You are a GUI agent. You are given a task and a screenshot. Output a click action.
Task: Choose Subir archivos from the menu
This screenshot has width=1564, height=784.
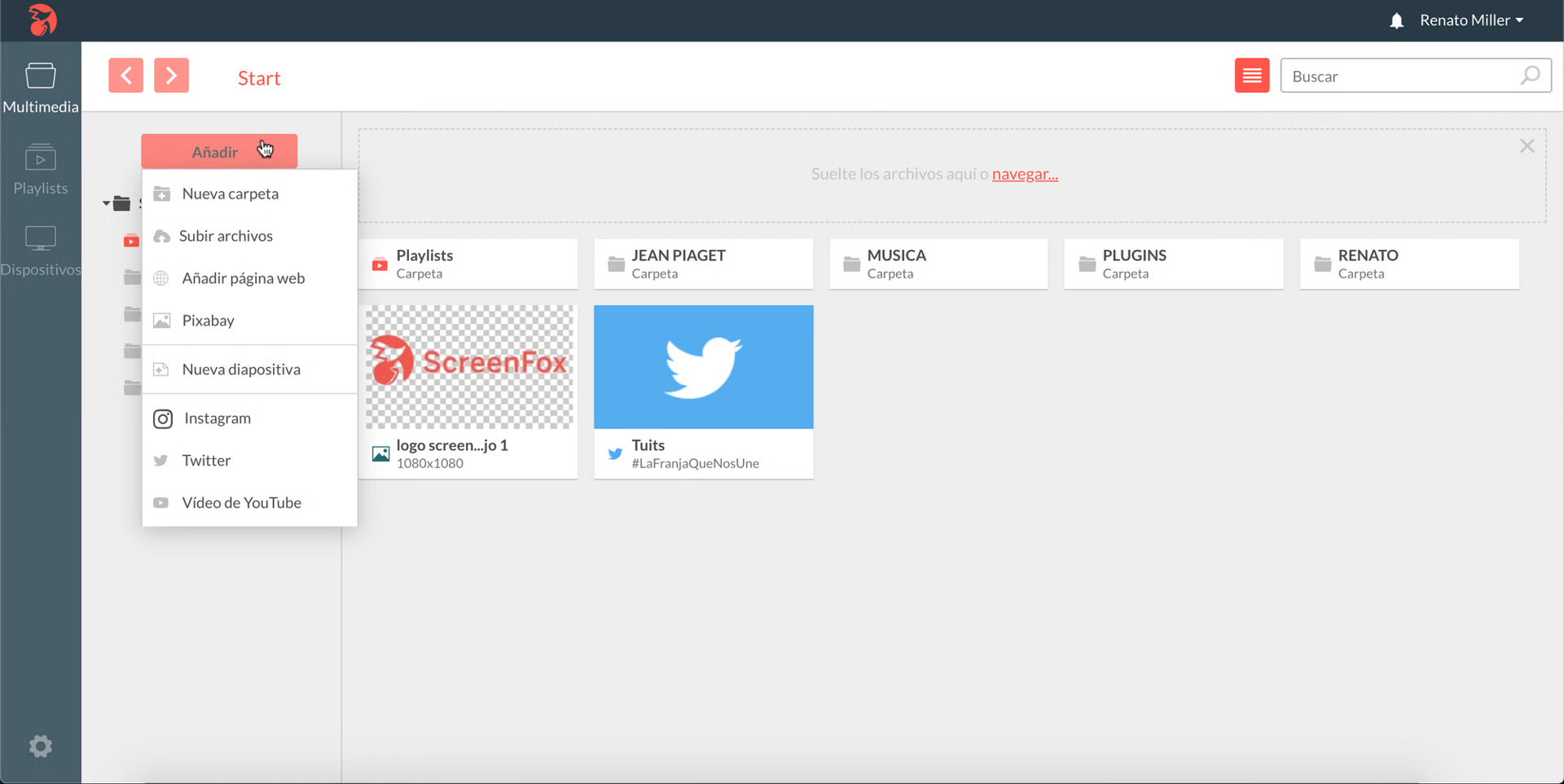click(x=249, y=236)
